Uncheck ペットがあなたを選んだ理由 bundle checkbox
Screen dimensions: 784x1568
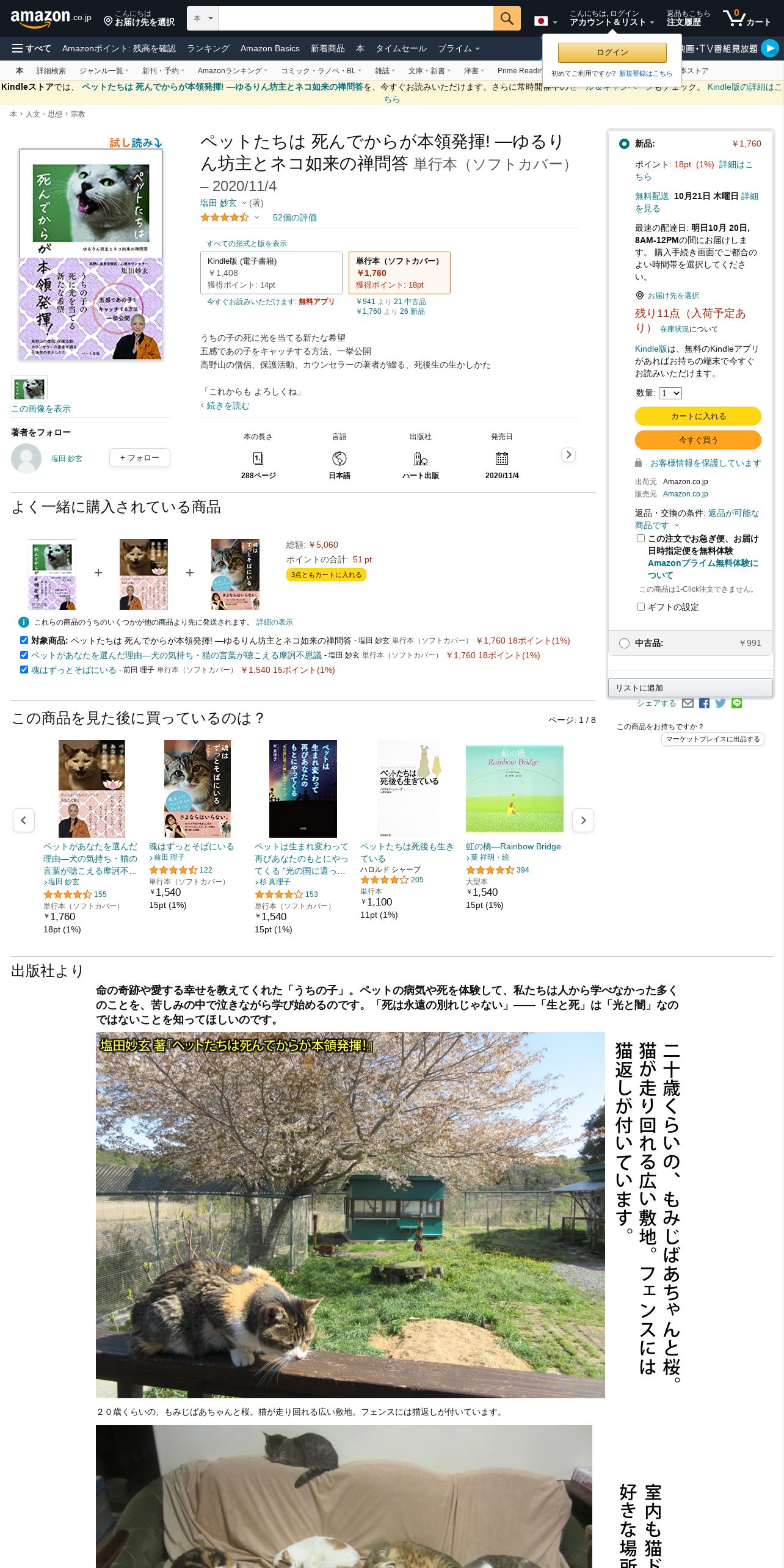(x=24, y=655)
